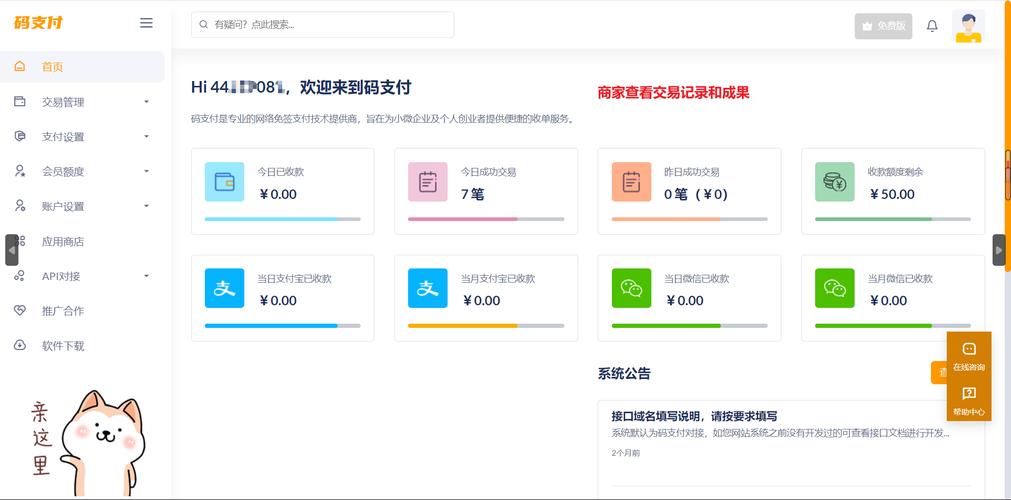This screenshot has width=1011, height=500.
Task: Toggle the hamburger sidebar menu icon
Action: 146,23
